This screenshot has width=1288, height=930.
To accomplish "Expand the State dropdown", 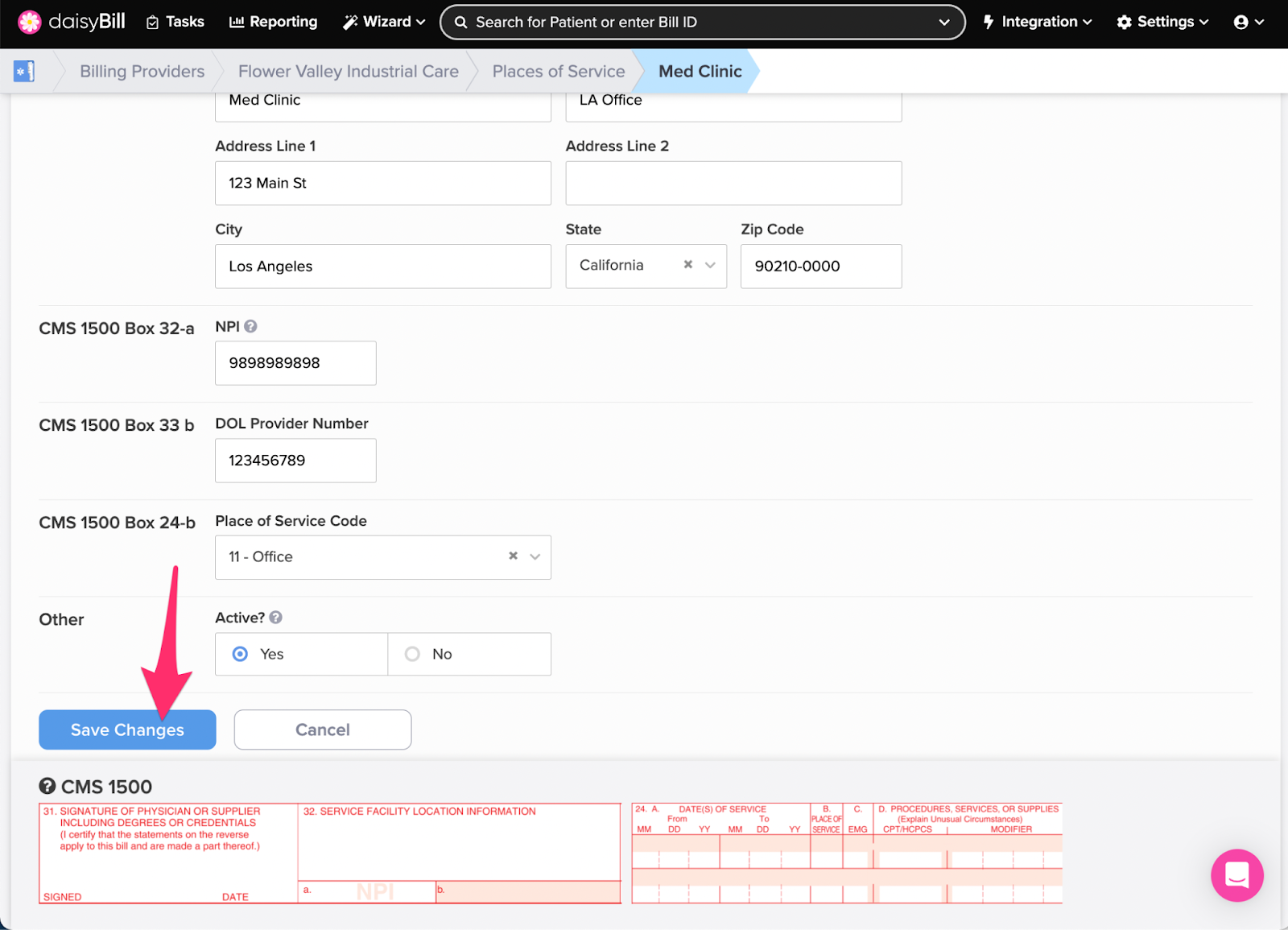I will point(710,265).
